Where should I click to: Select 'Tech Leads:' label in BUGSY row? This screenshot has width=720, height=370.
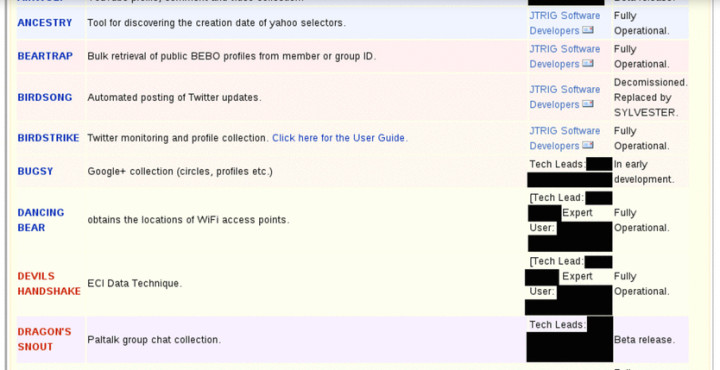(557, 164)
